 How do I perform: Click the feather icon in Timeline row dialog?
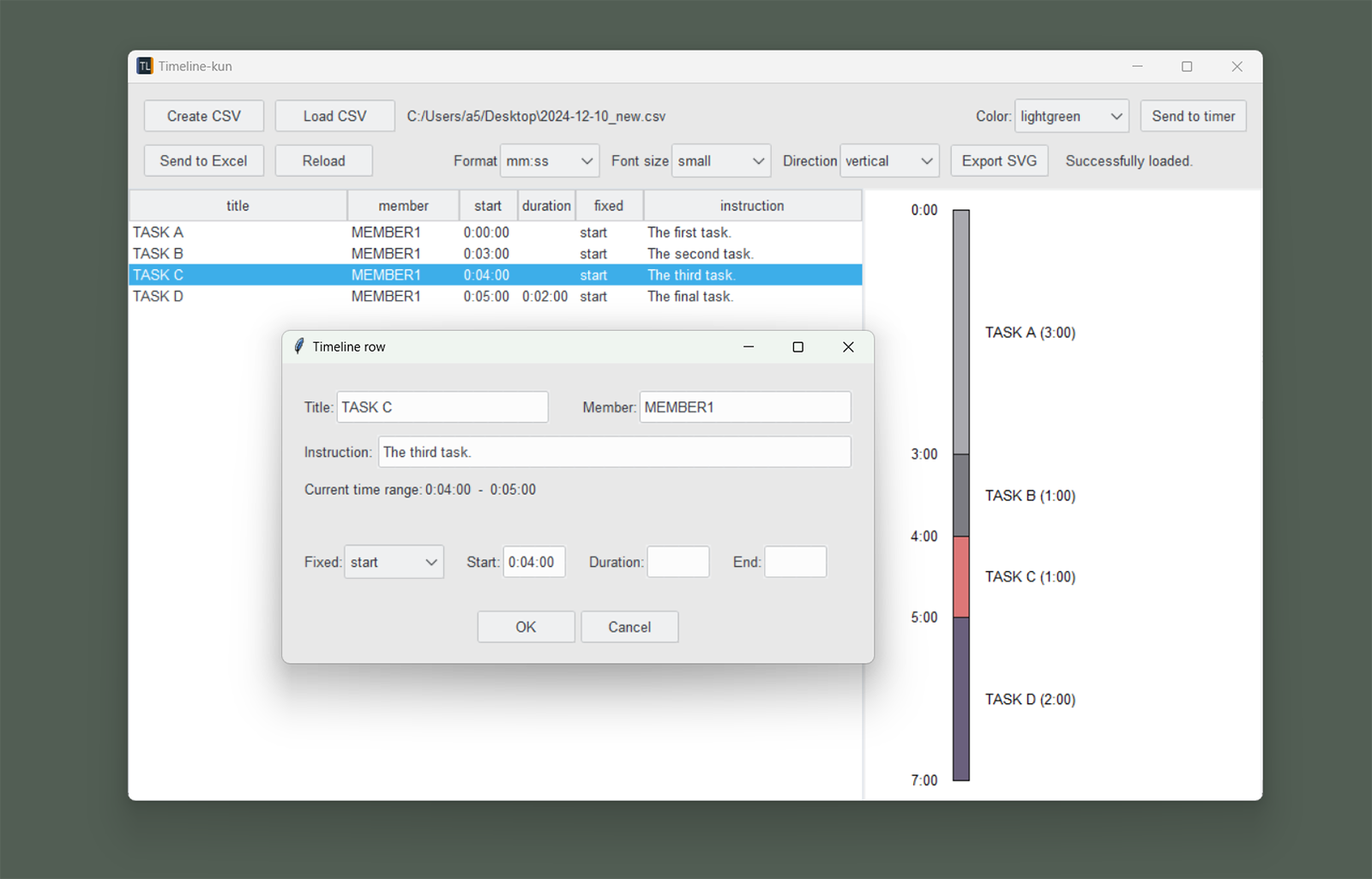coord(299,346)
